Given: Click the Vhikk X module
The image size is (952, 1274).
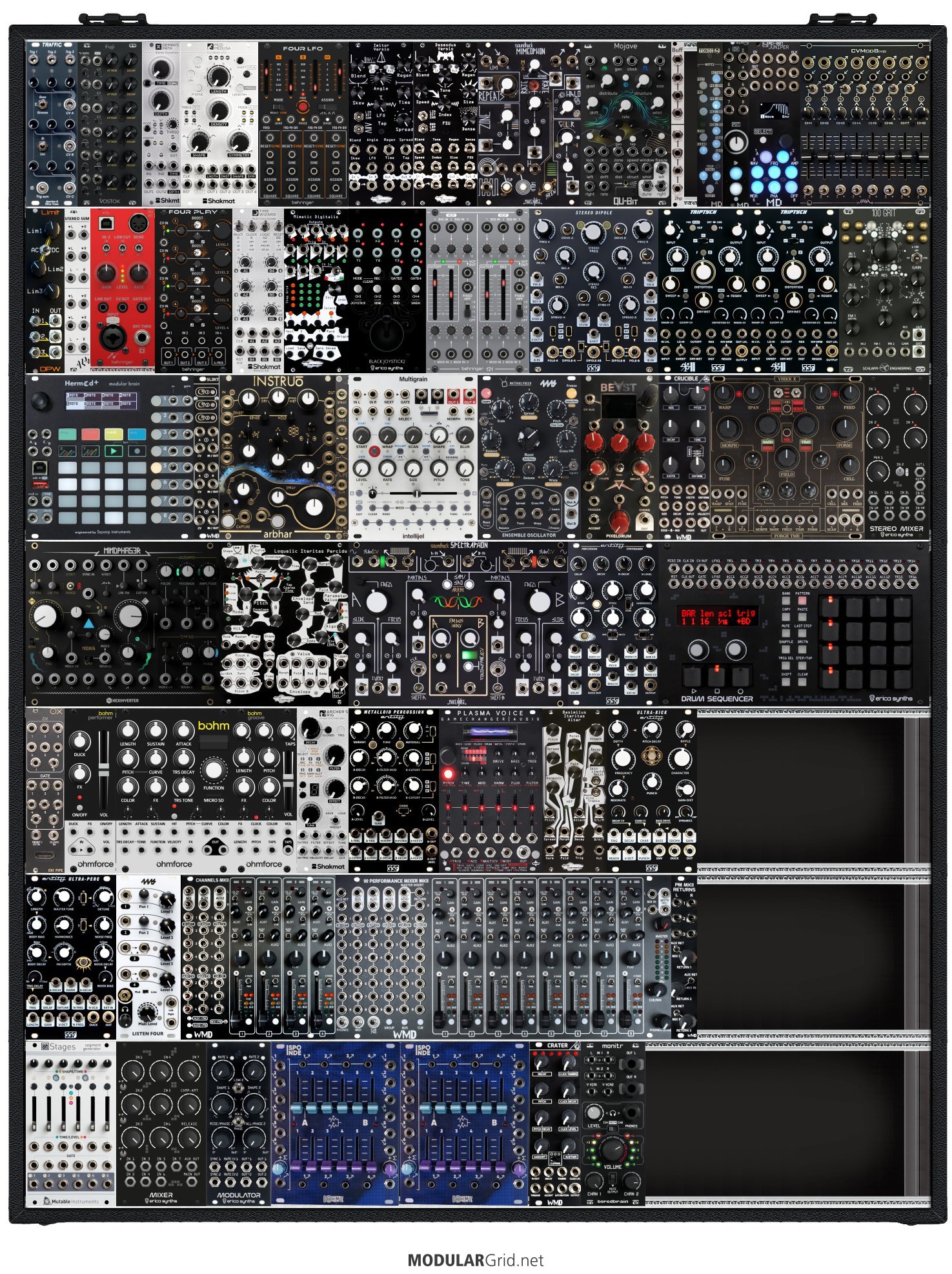Looking at the screenshot, I should coord(787,457).
